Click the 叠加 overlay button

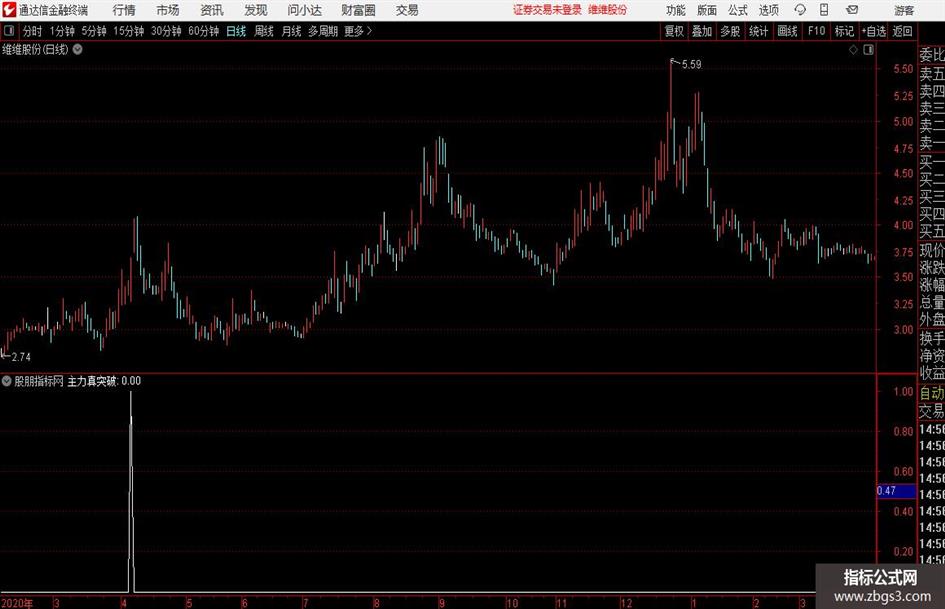(702, 31)
